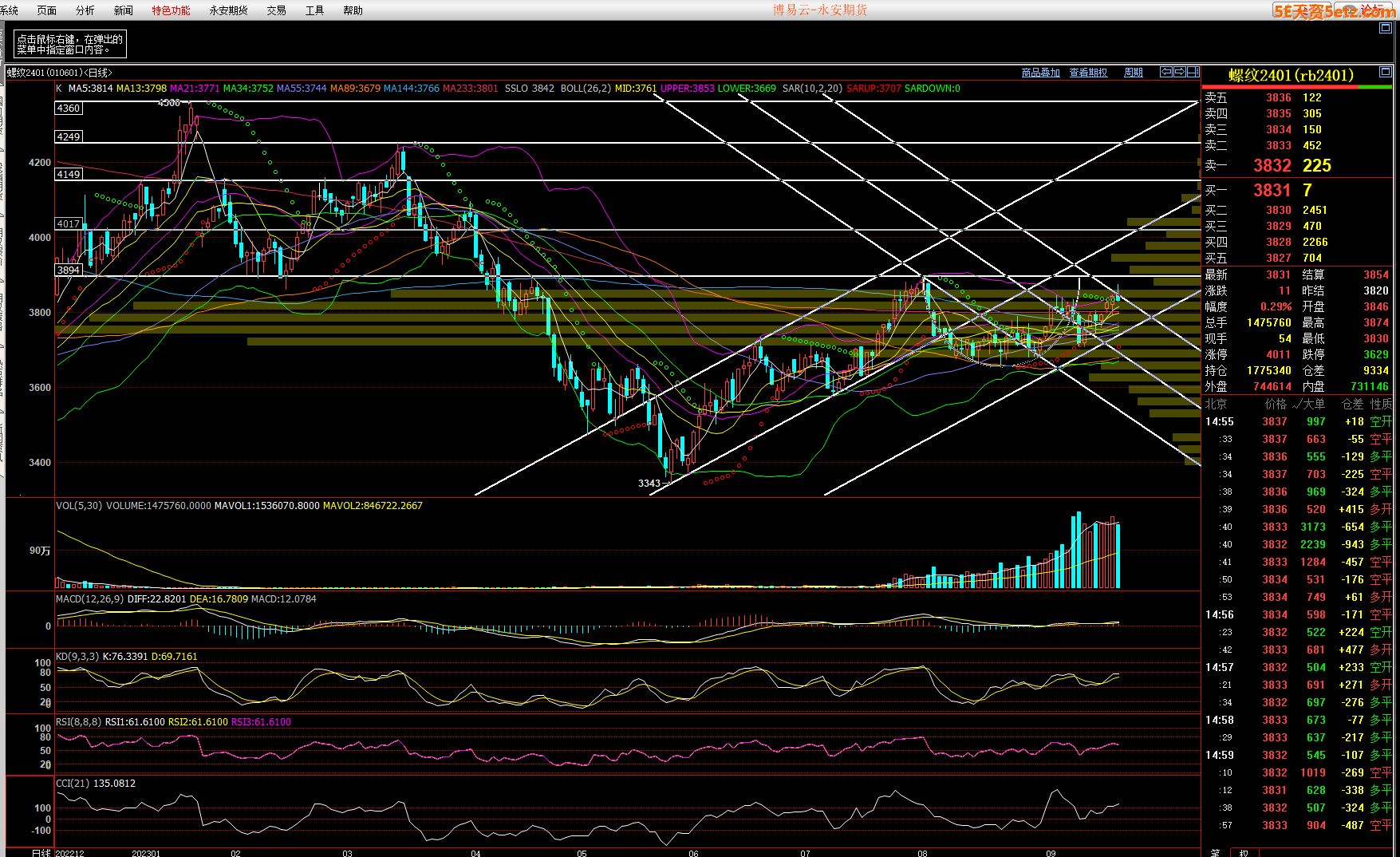Click the 总手 value 1475760
Image resolution: width=1400 pixels, height=857 pixels.
1269,323
